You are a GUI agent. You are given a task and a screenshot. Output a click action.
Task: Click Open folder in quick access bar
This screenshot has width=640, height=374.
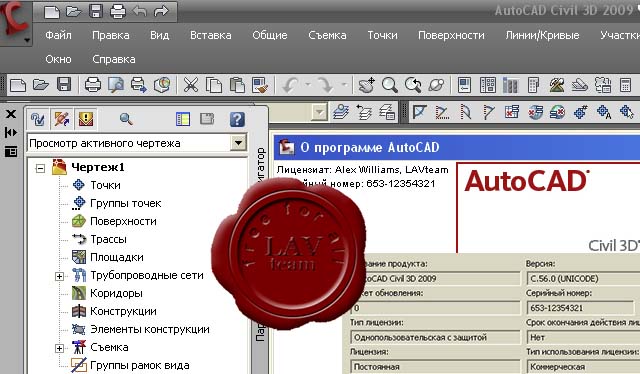[x=74, y=11]
